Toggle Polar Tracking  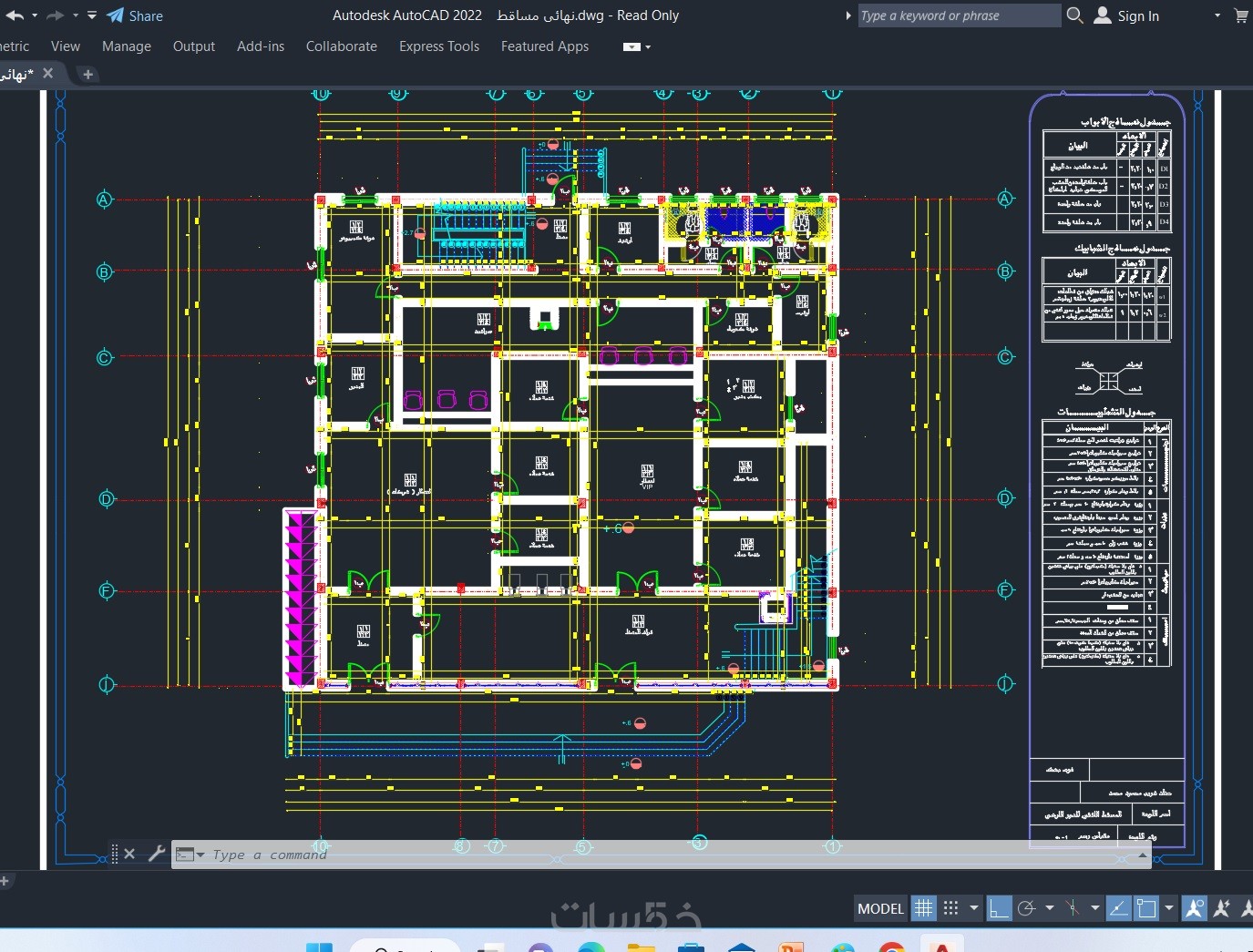pos(1027,908)
